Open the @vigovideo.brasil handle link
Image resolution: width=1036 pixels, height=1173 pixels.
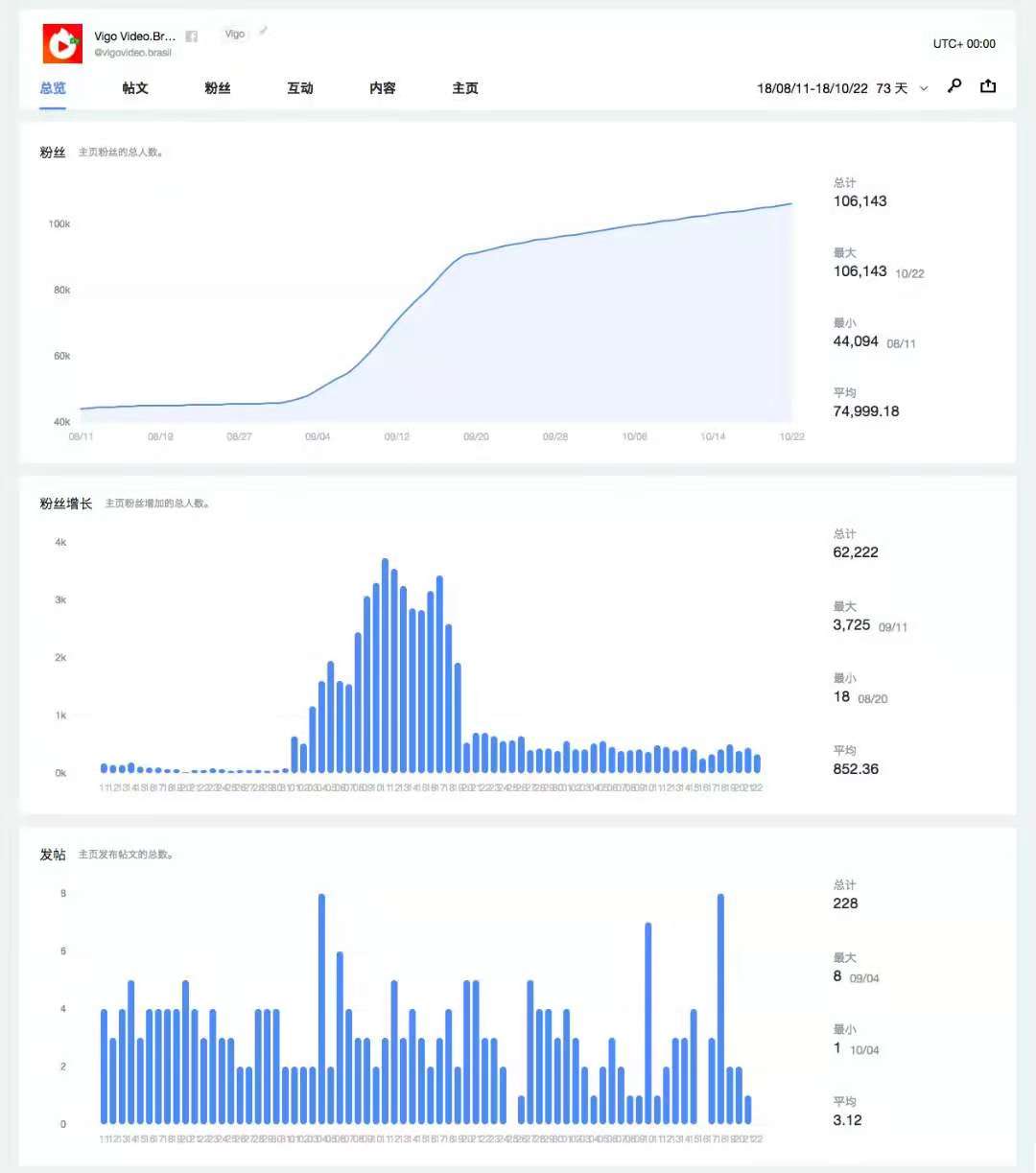coord(132,53)
